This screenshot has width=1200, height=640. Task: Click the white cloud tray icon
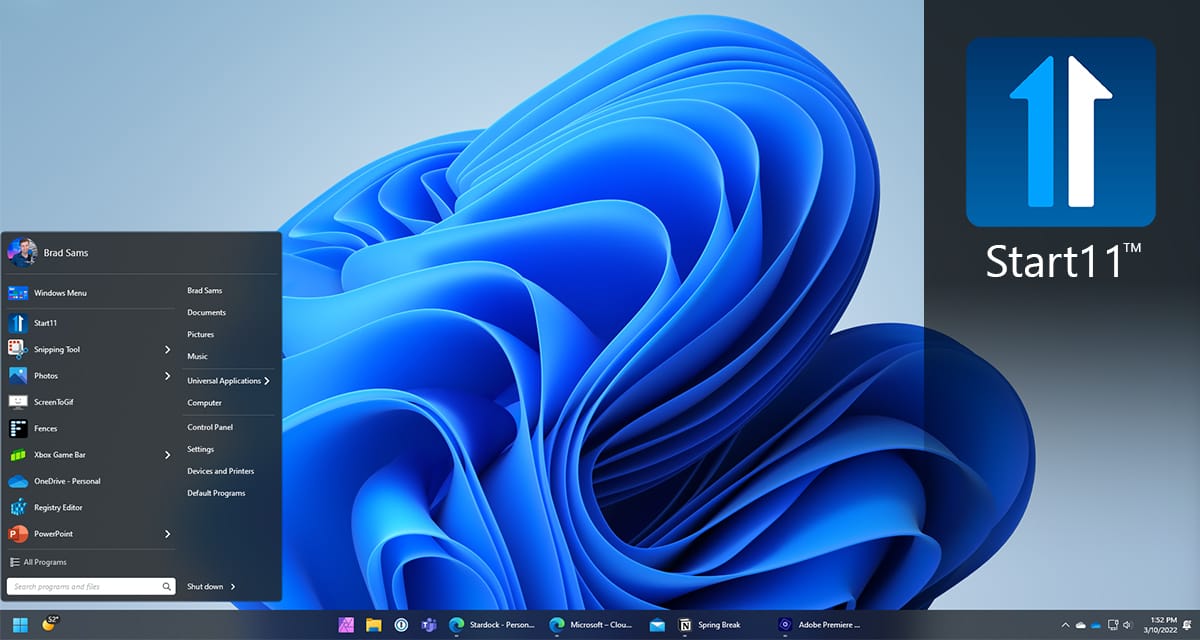click(x=1080, y=625)
